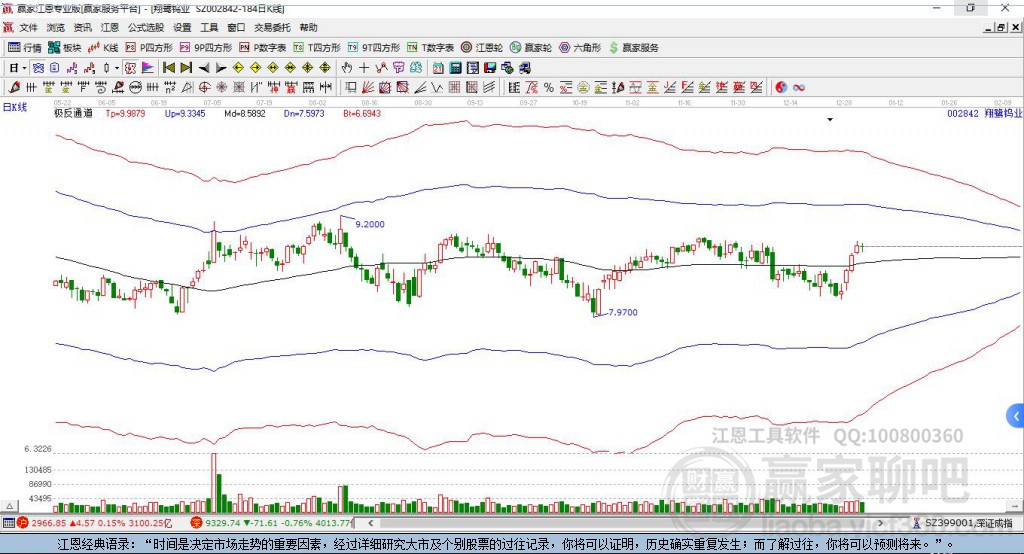Open the 江恩轮 Gann wheel
Image resolution: width=1024 pixels, height=554 pixels.
coord(482,48)
